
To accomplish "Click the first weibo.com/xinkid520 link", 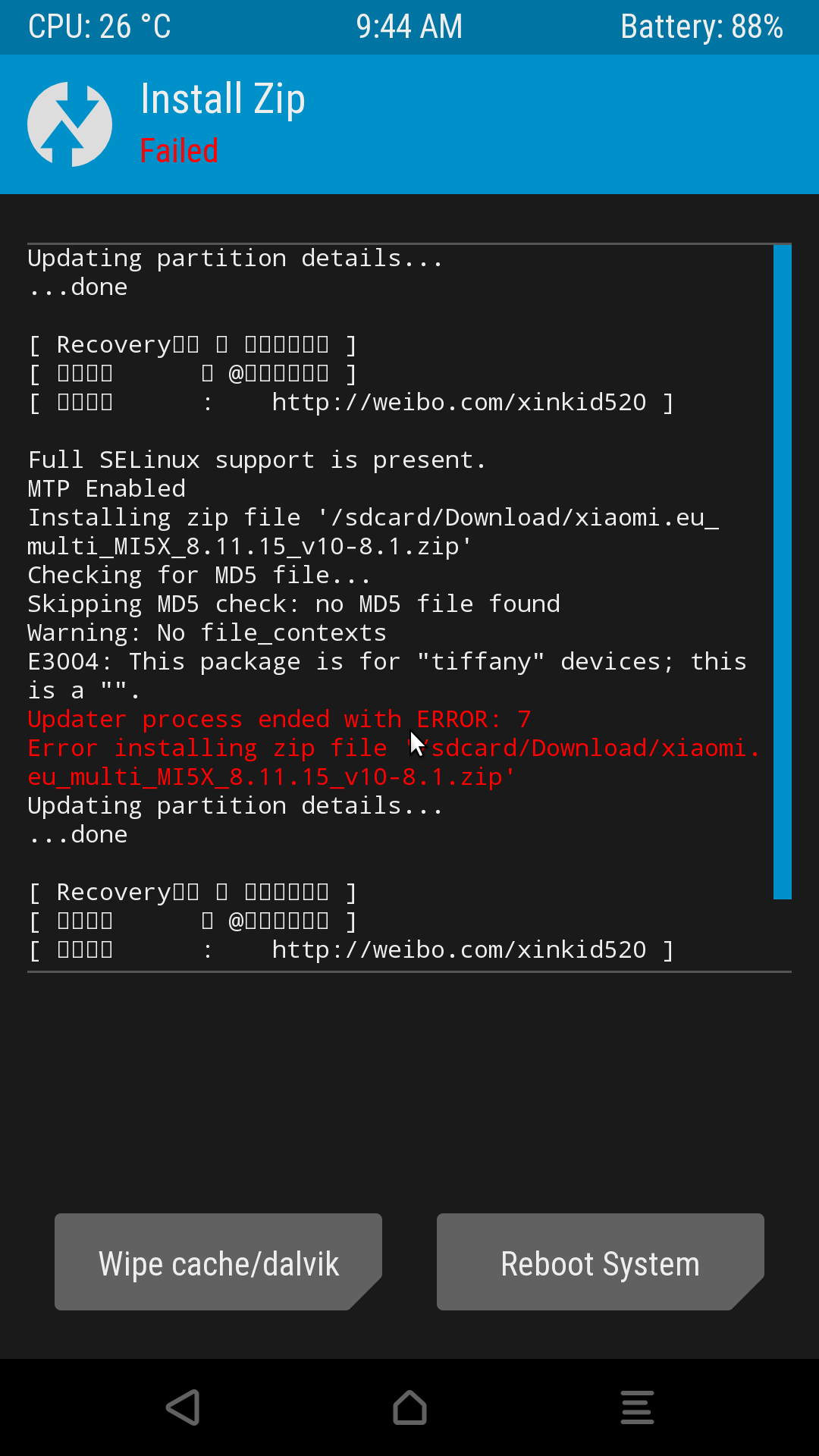I will [459, 402].
